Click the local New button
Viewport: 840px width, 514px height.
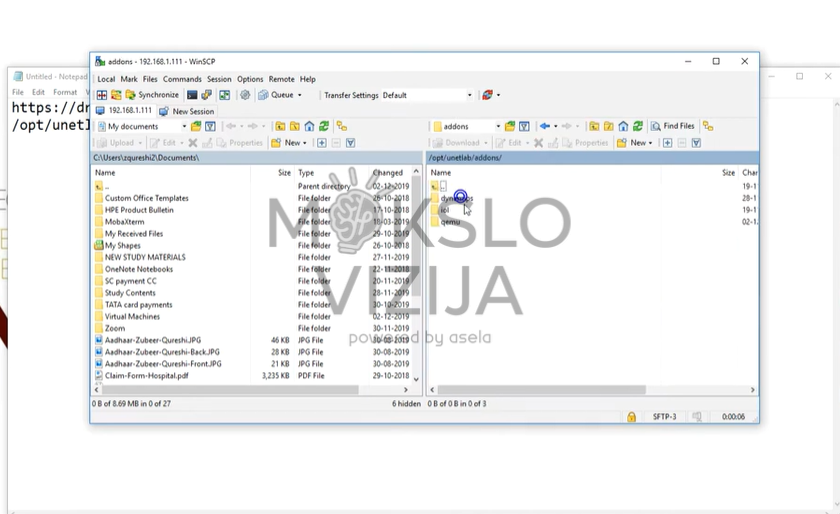click(x=289, y=143)
